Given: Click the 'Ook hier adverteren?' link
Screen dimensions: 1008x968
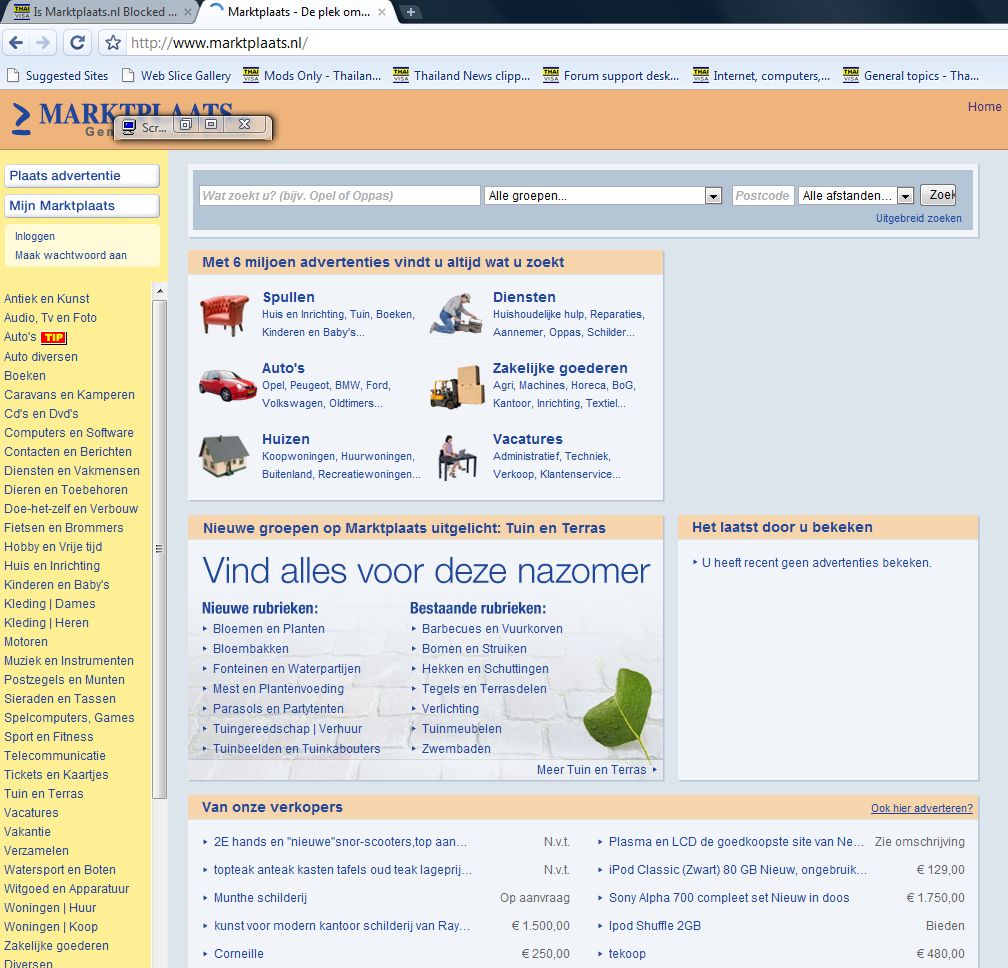Looking at the screenshot, I should pos(922,809).
